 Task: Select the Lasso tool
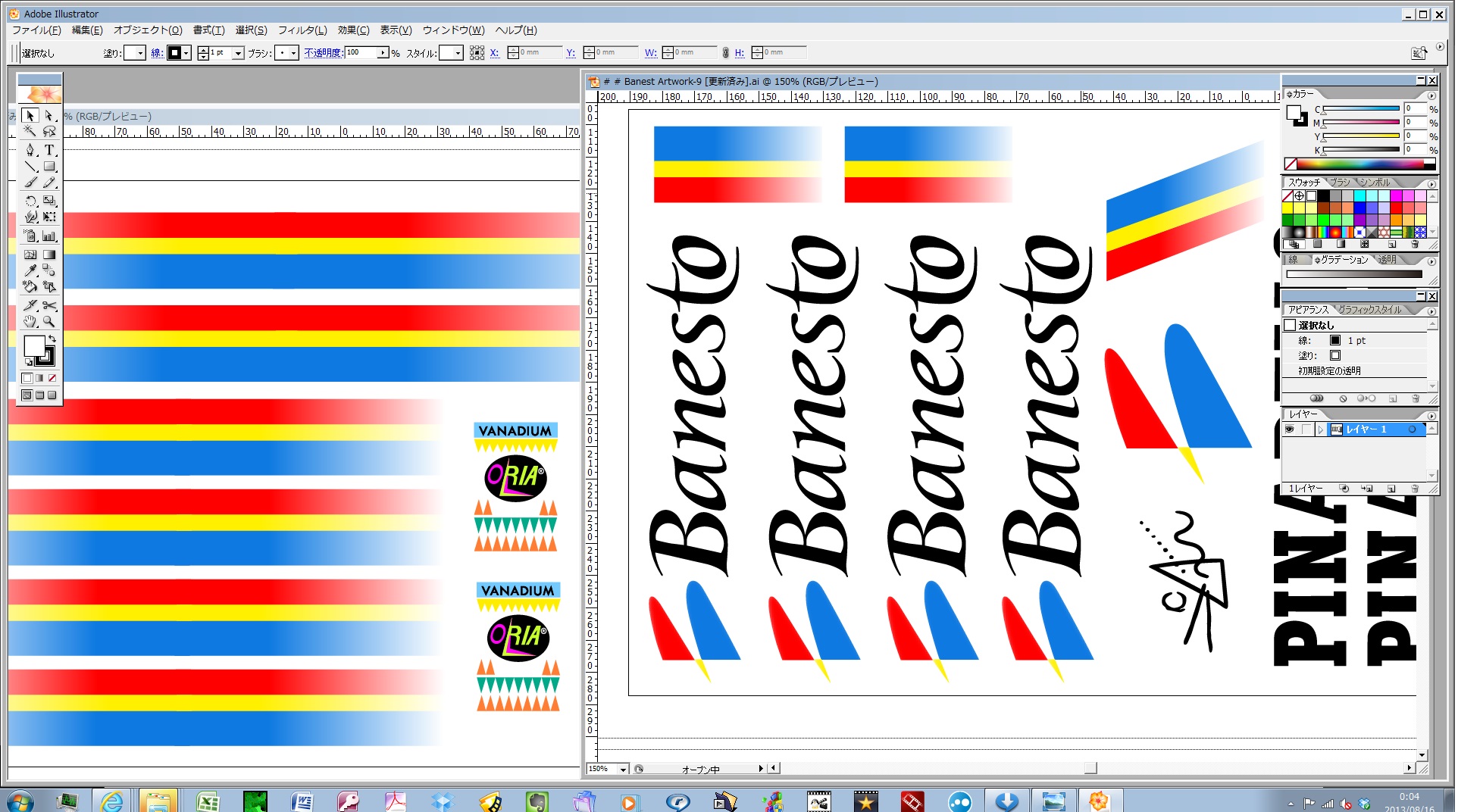point(49,132)
